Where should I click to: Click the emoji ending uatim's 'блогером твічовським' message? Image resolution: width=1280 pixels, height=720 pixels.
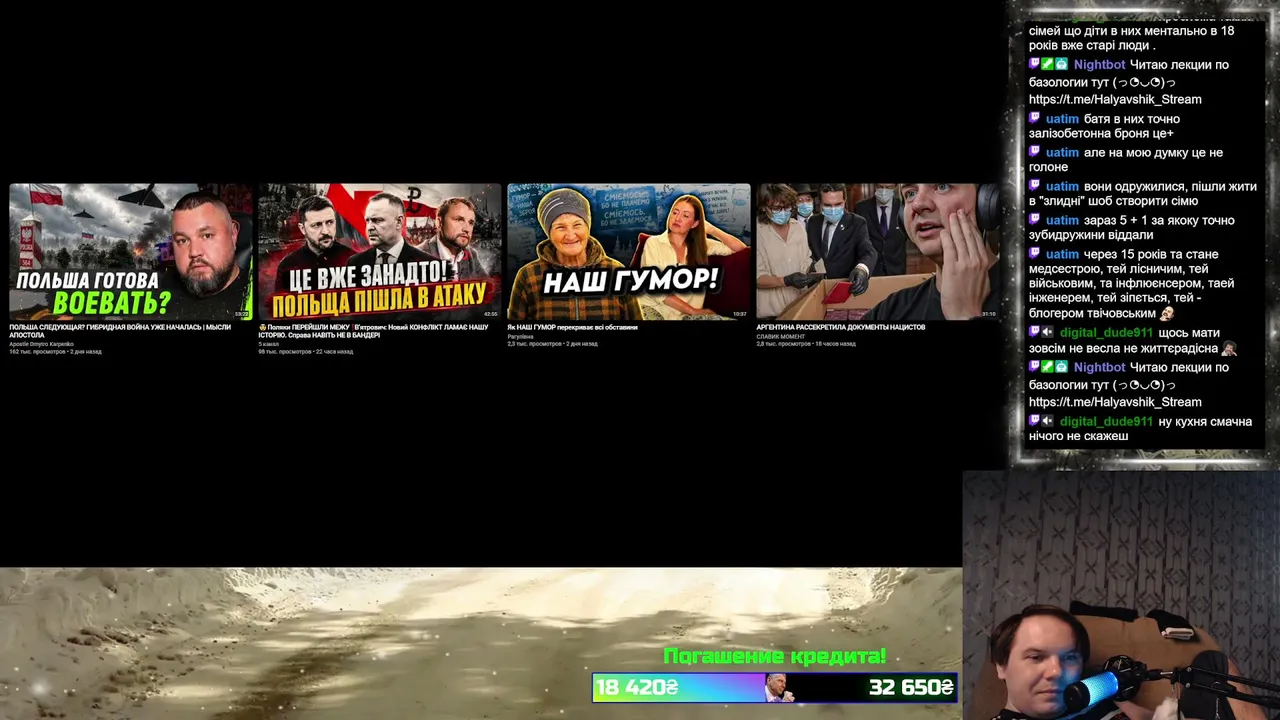tap(1167, 313)
